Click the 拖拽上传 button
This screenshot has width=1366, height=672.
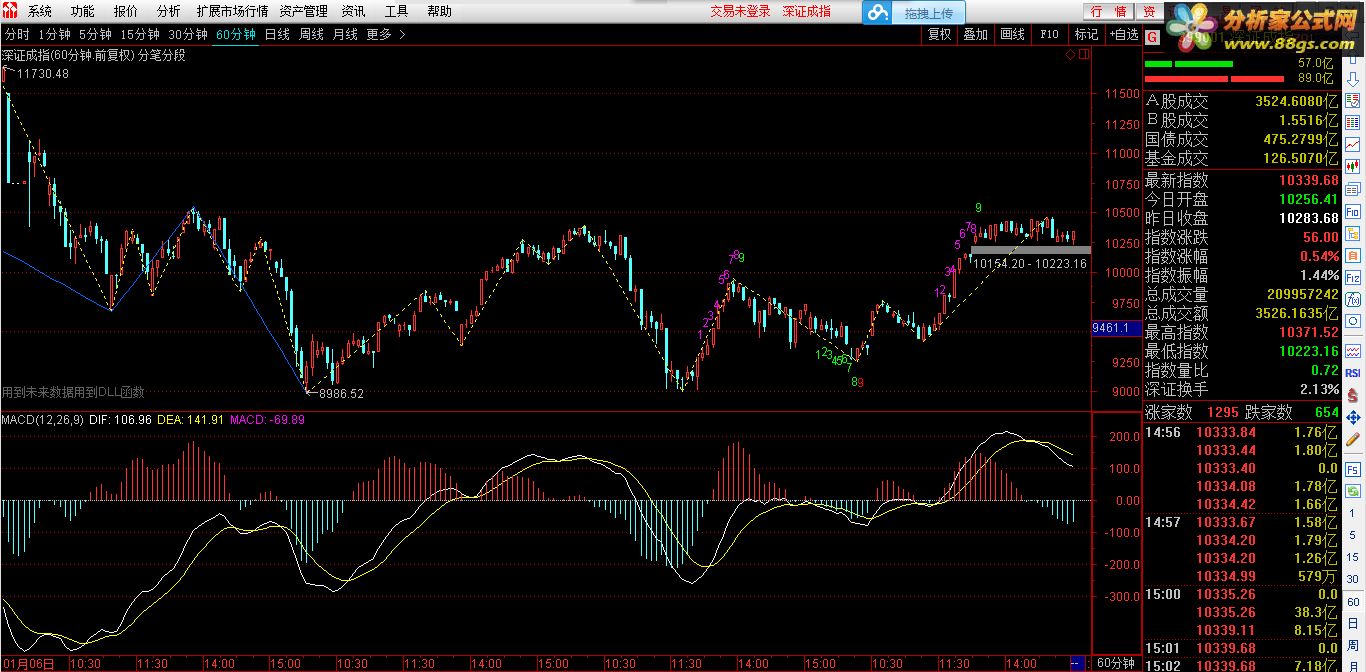930,13
